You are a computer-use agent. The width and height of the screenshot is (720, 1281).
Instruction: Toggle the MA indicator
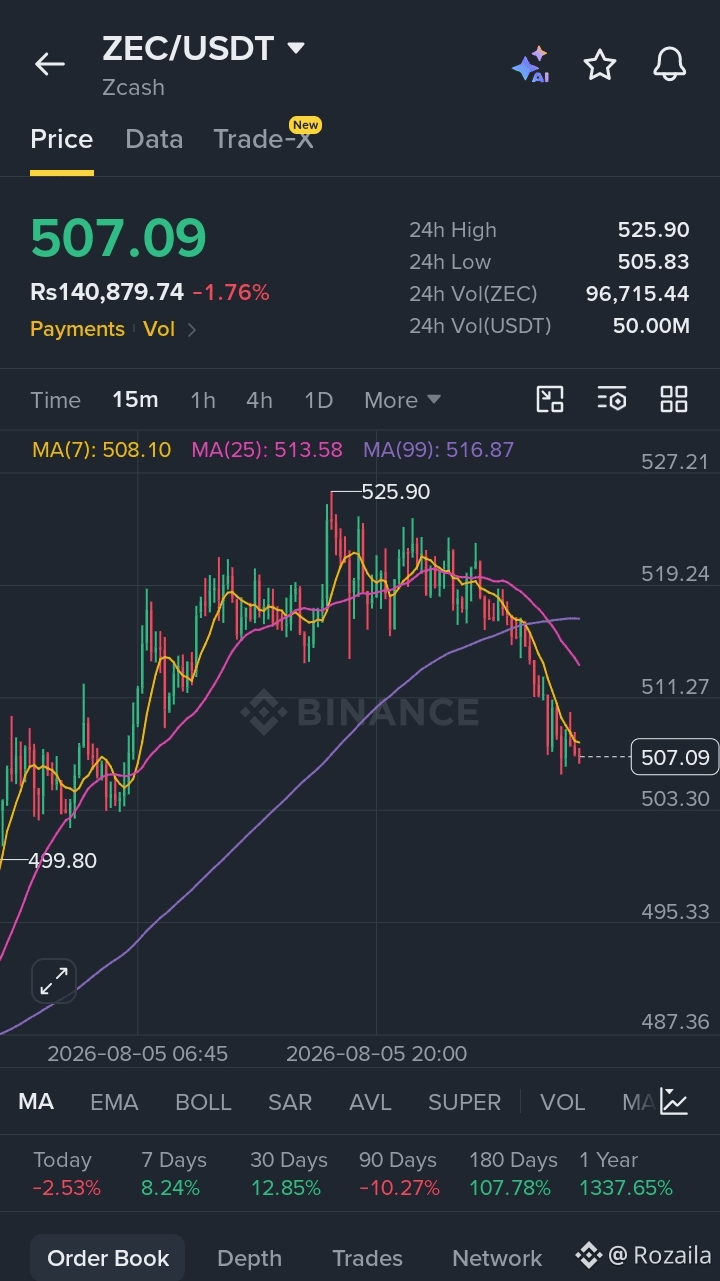click(36, 1102)
